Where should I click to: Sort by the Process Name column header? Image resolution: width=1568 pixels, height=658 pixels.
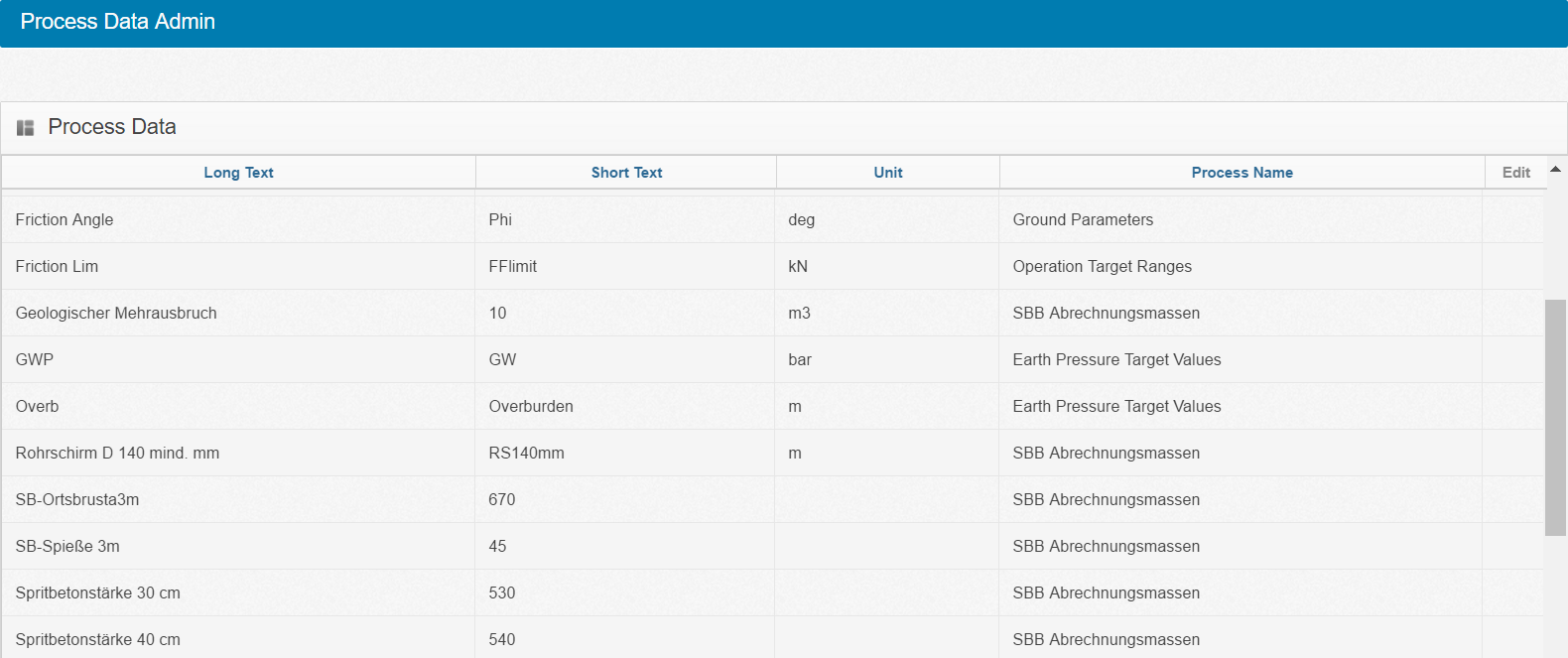(1241, 173)
